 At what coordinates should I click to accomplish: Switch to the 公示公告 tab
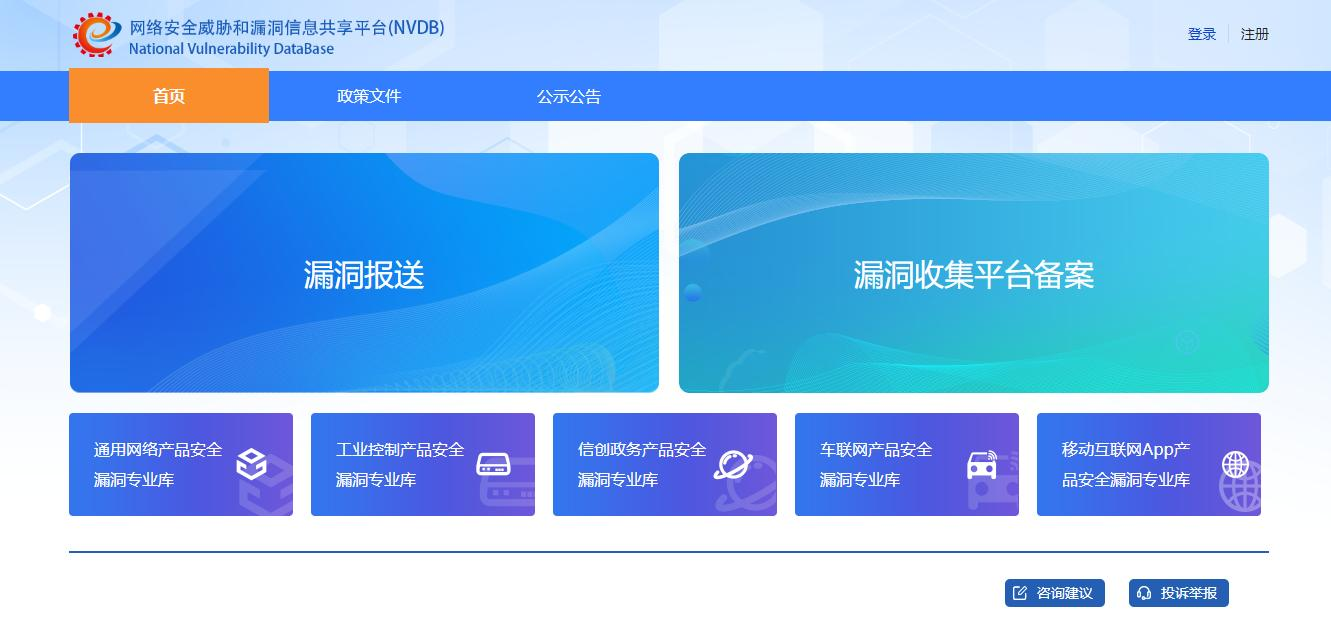[x=569, y=97]
